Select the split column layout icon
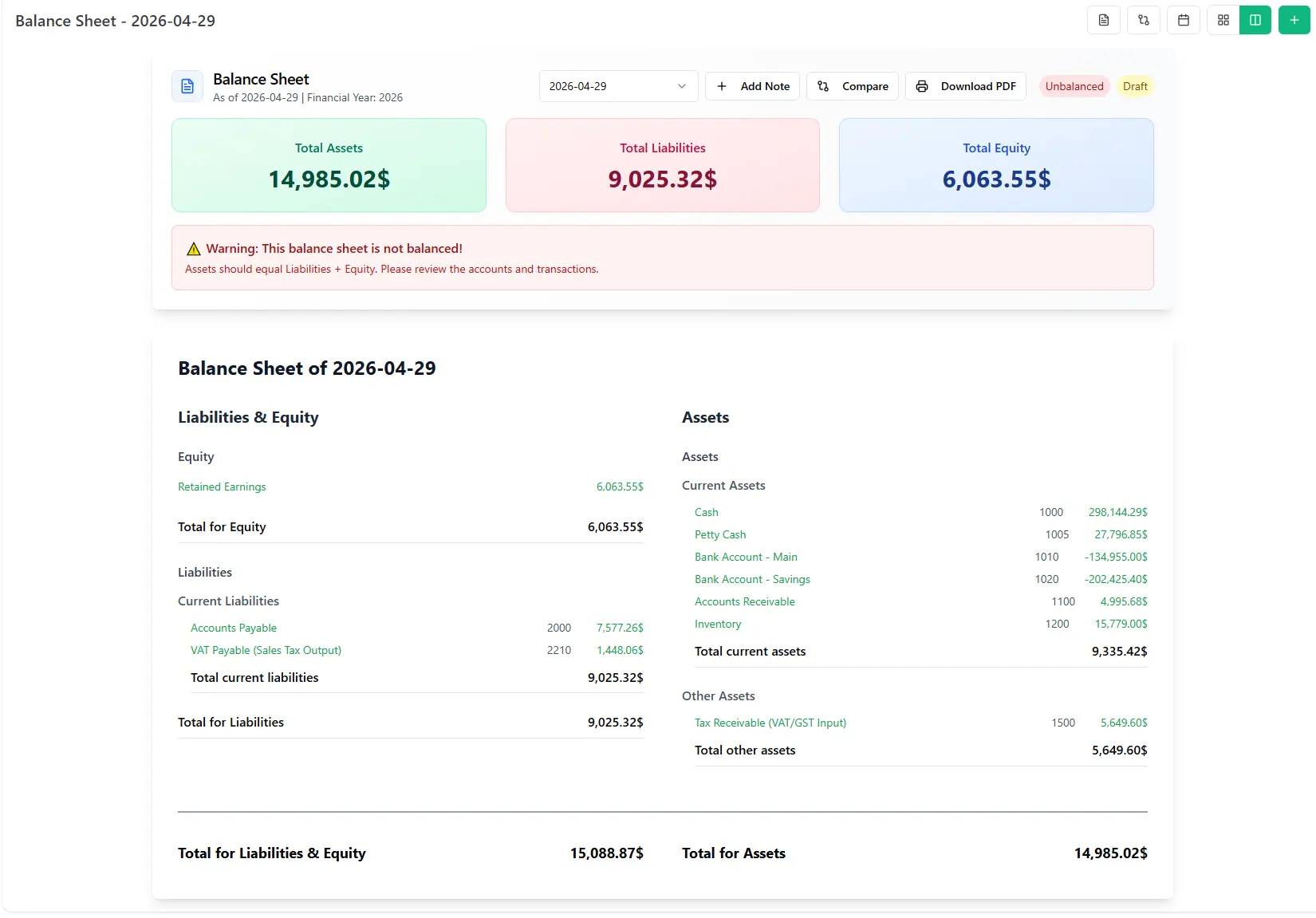The width and height of the screenshot is (1316, 918). (x=1255, y=20)
